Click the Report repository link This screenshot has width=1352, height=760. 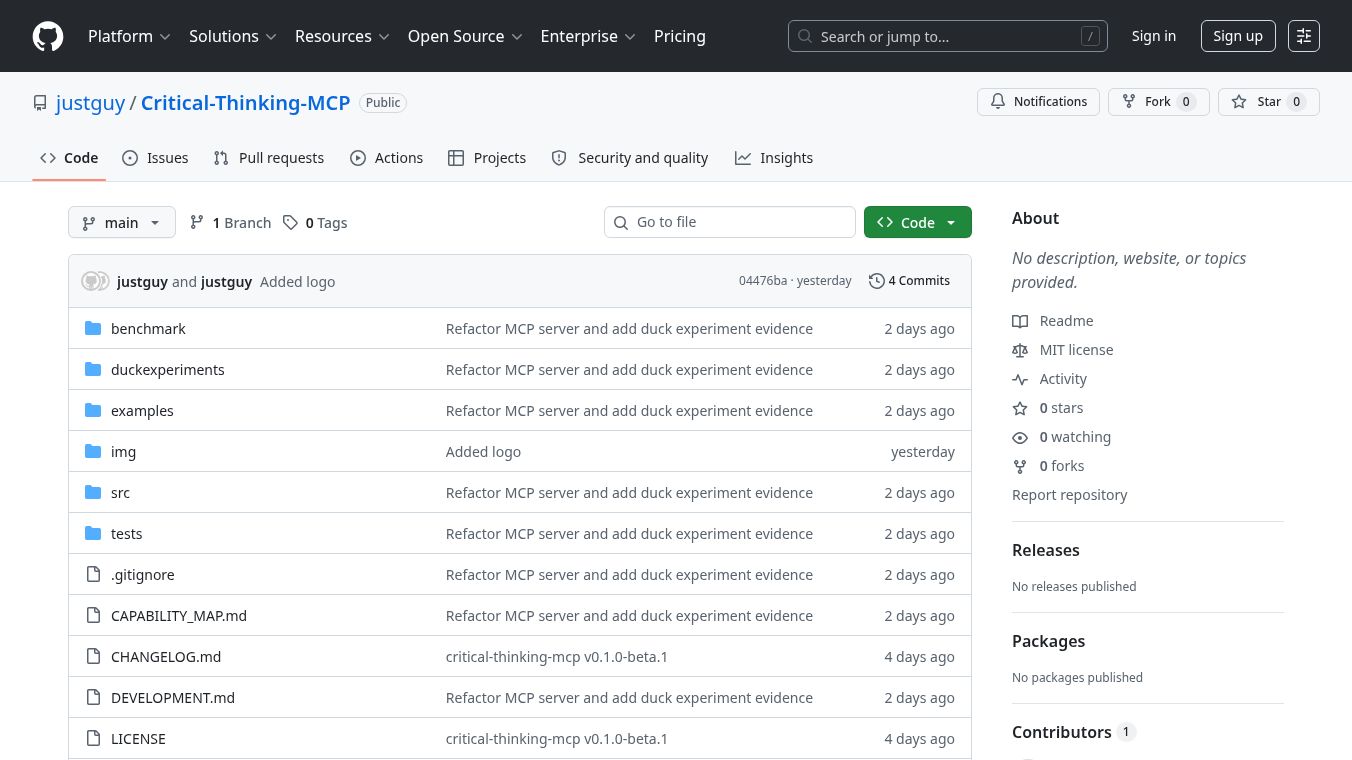(x=1069, y=495)
